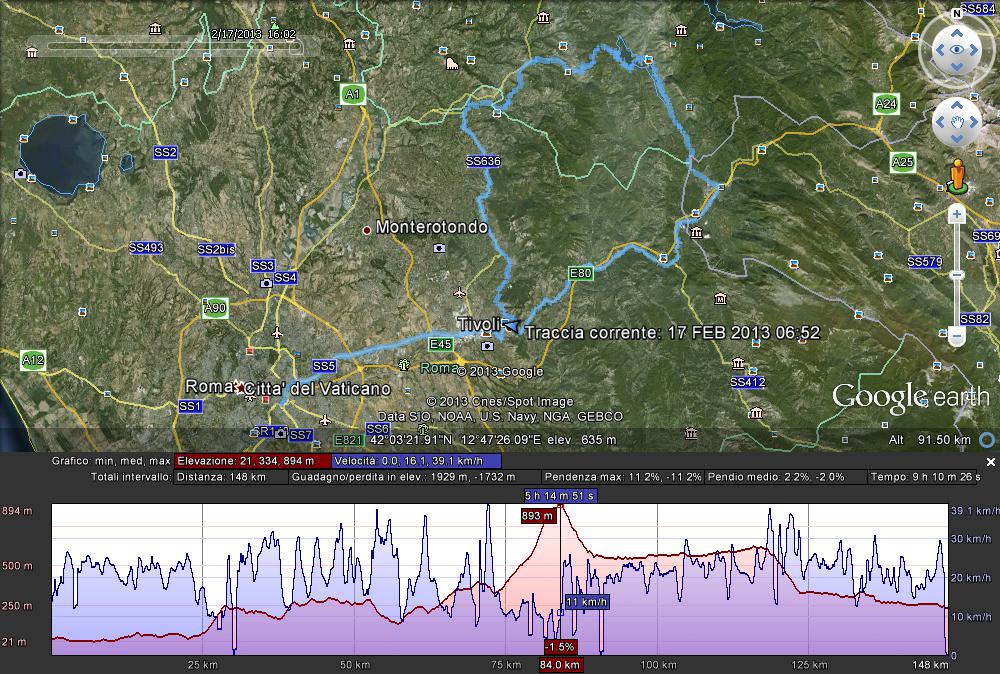Click the hand icon in Move joystick
Image resolution: width=1000 pixels, height=674 pixels.
(x=957, y=122)
